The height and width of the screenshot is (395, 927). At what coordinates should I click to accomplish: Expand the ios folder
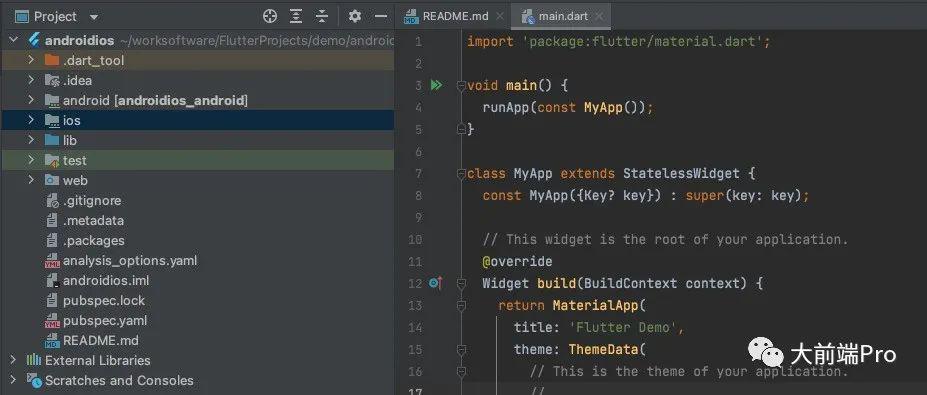coord(31,120)
